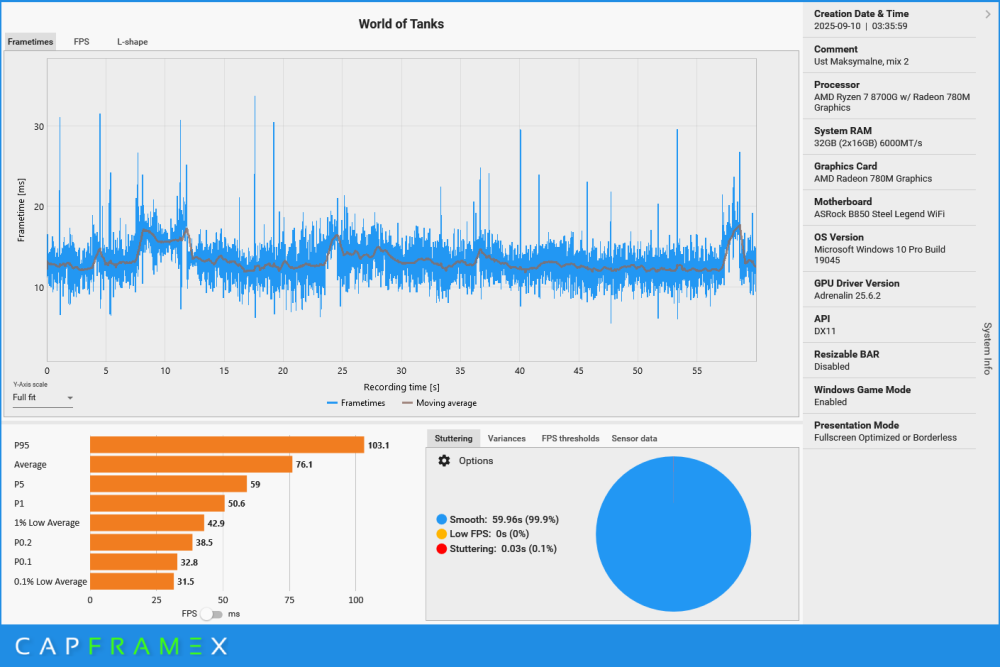Switch to the FPS graph tab
The height and width of the screenshot is (667, 1000).
pyautogui.click(x=81, y=42)
